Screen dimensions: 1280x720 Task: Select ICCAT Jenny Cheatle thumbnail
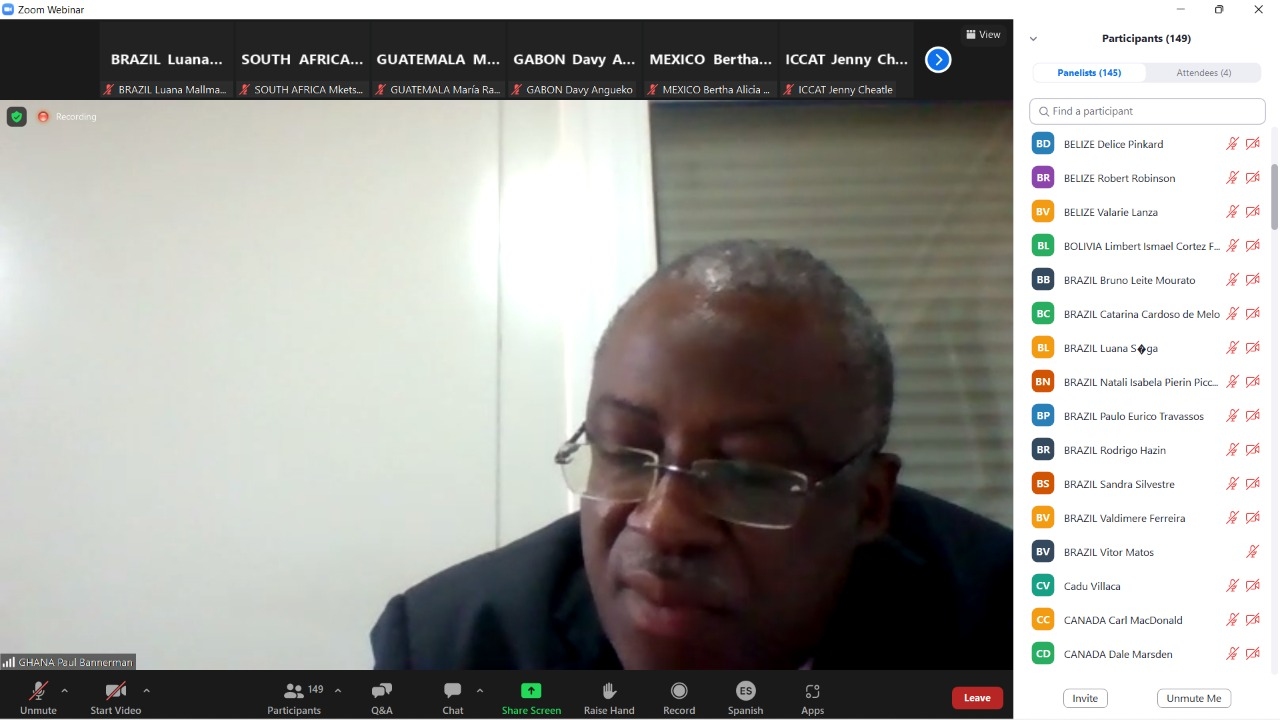(x=847, y=60)
